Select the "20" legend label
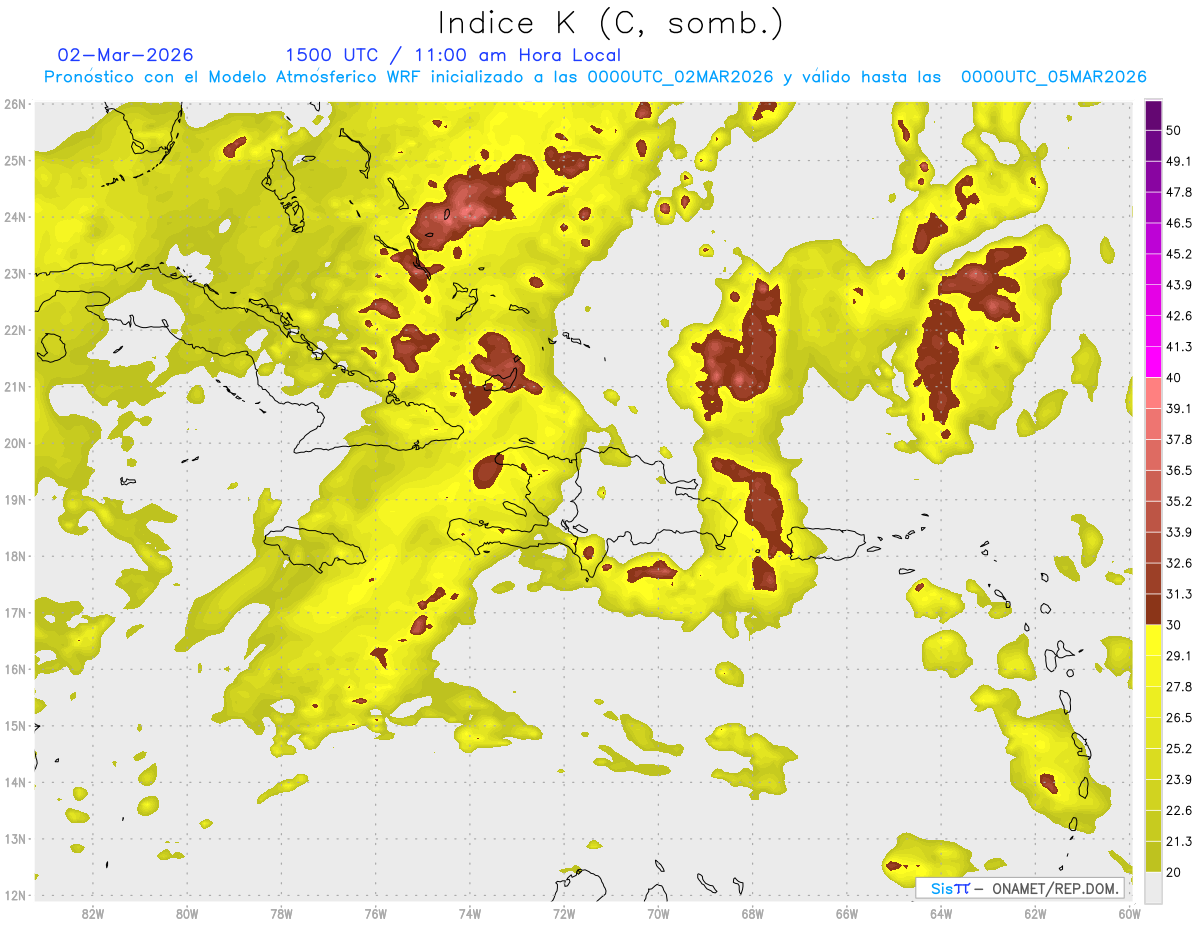1200x927 pixels. tap(1175, 872)
